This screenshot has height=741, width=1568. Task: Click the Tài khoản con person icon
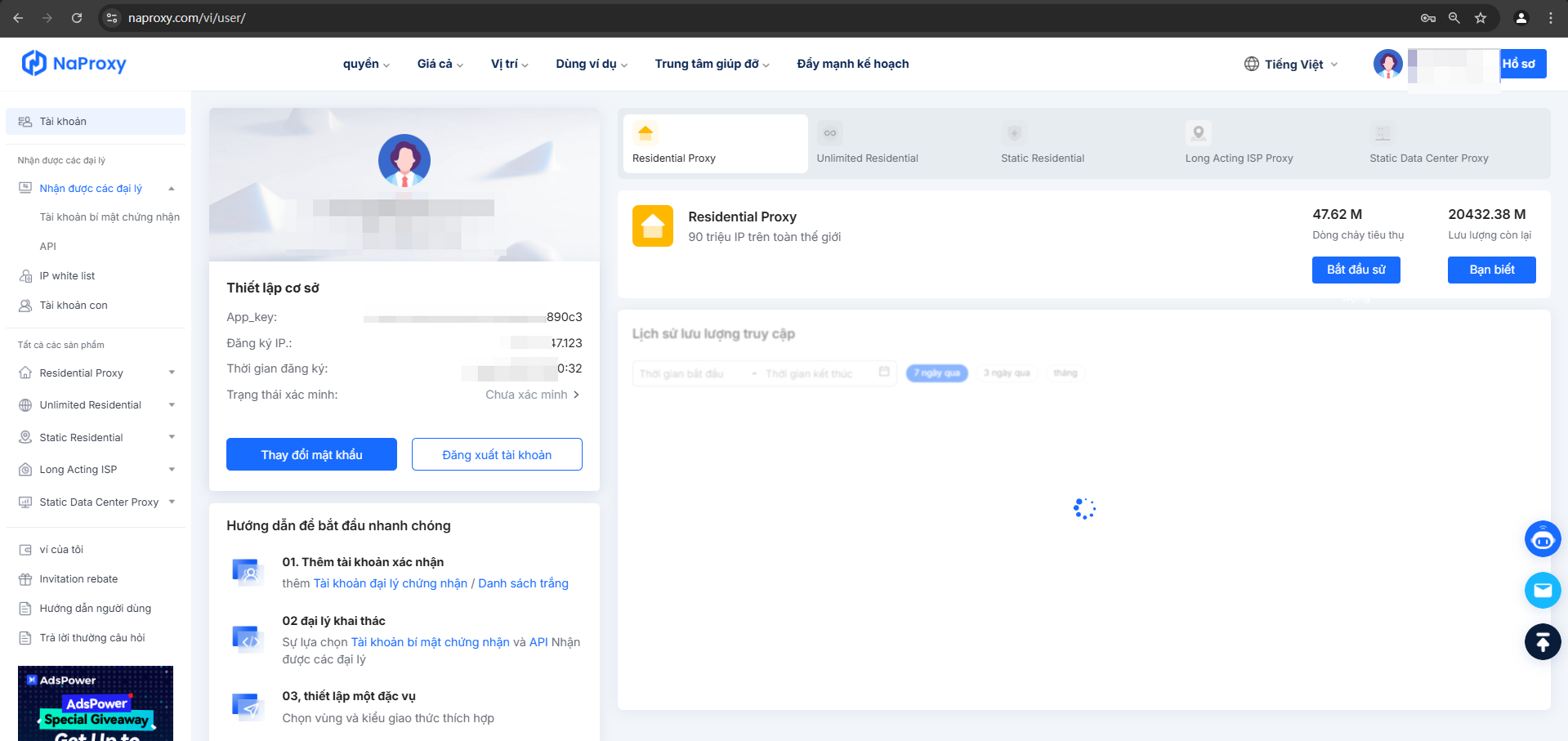pos(25,306)
